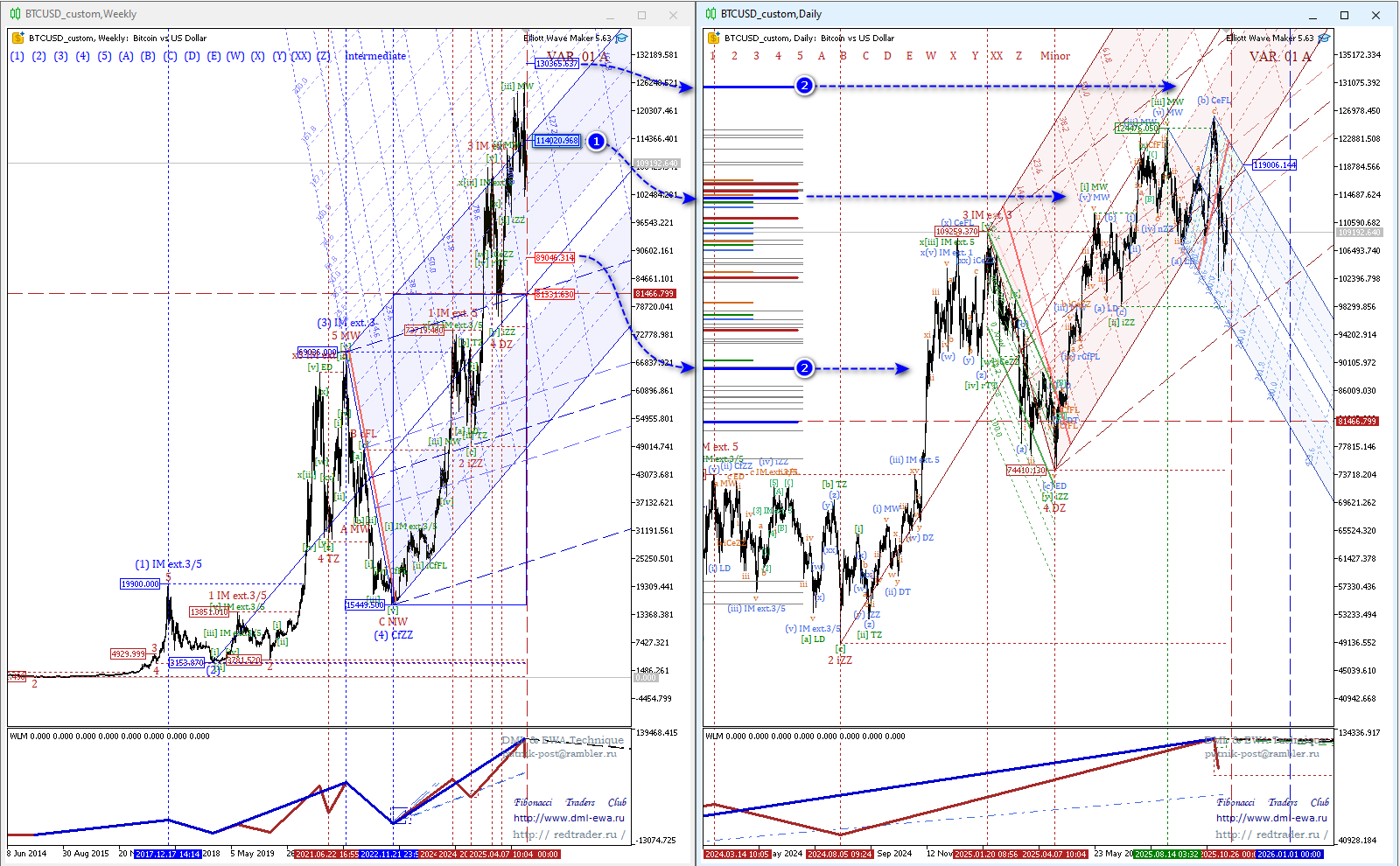Click the 119006.144 price label on Daily chart
Screen dimensions: 1400x866
[1274, 164]
